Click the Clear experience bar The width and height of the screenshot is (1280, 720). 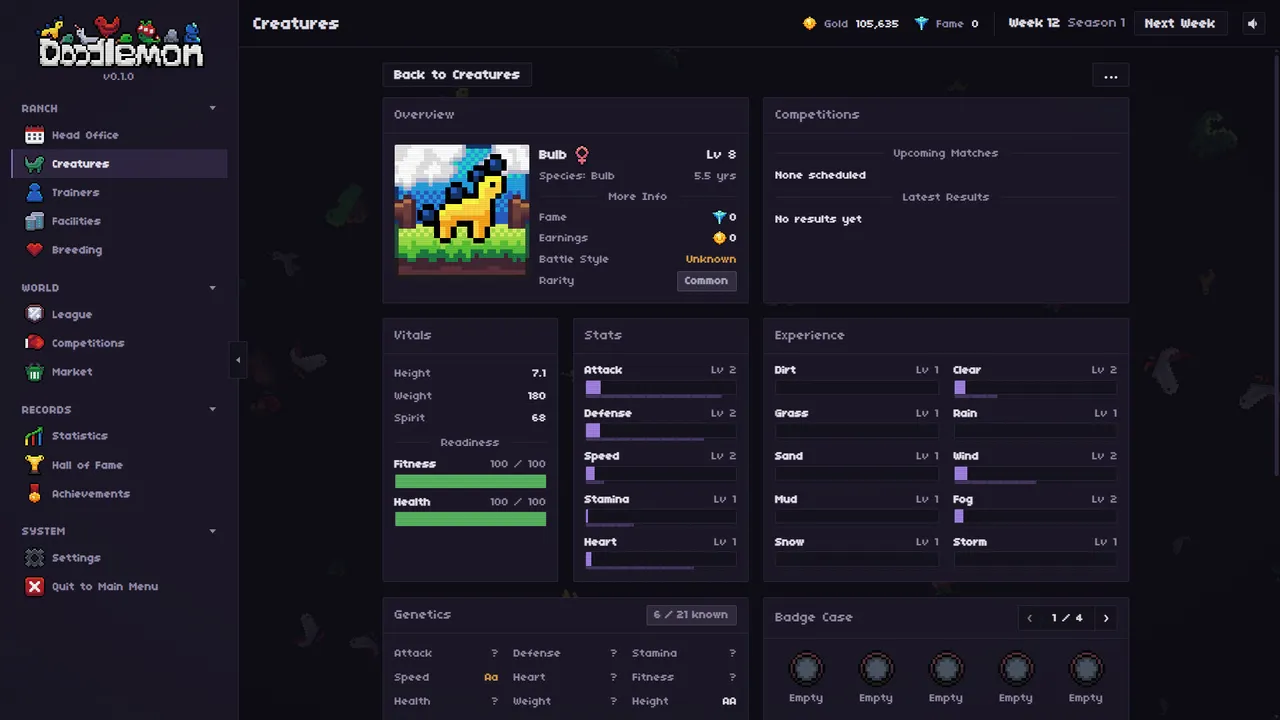[1035, 387]
